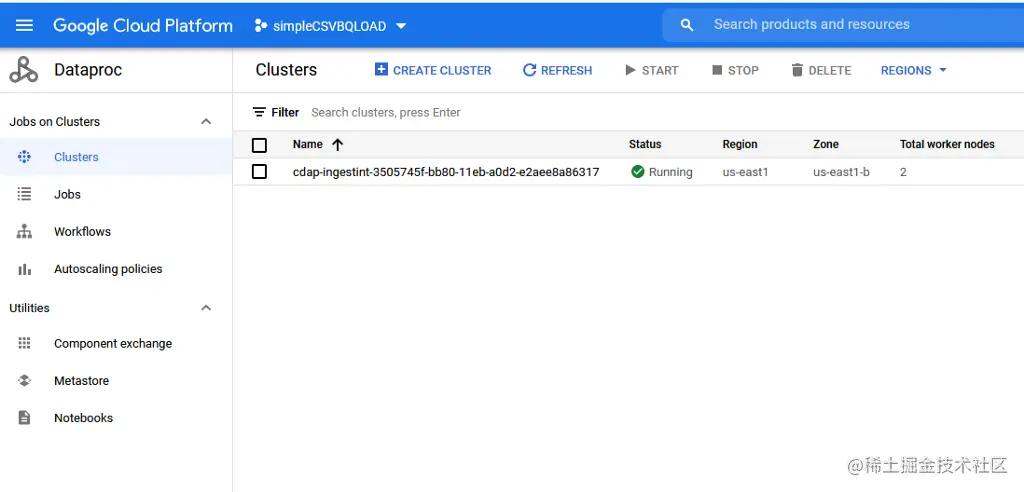Open the simpleCSVBQLOAD project selector dropdown
Viewport: 1024px width, 492px height.
[330, 26]
